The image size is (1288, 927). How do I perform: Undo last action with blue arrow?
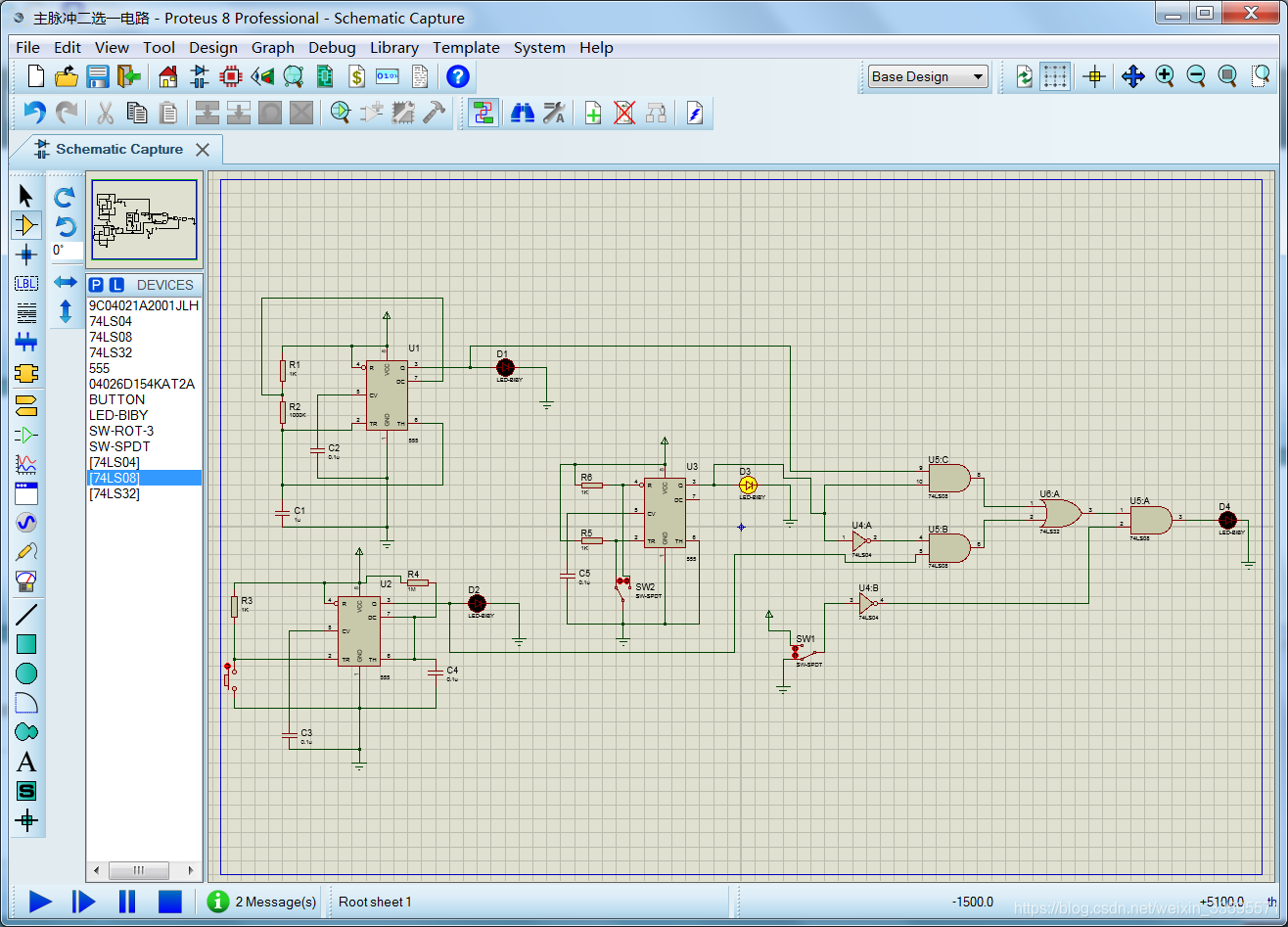coord(35,113)
